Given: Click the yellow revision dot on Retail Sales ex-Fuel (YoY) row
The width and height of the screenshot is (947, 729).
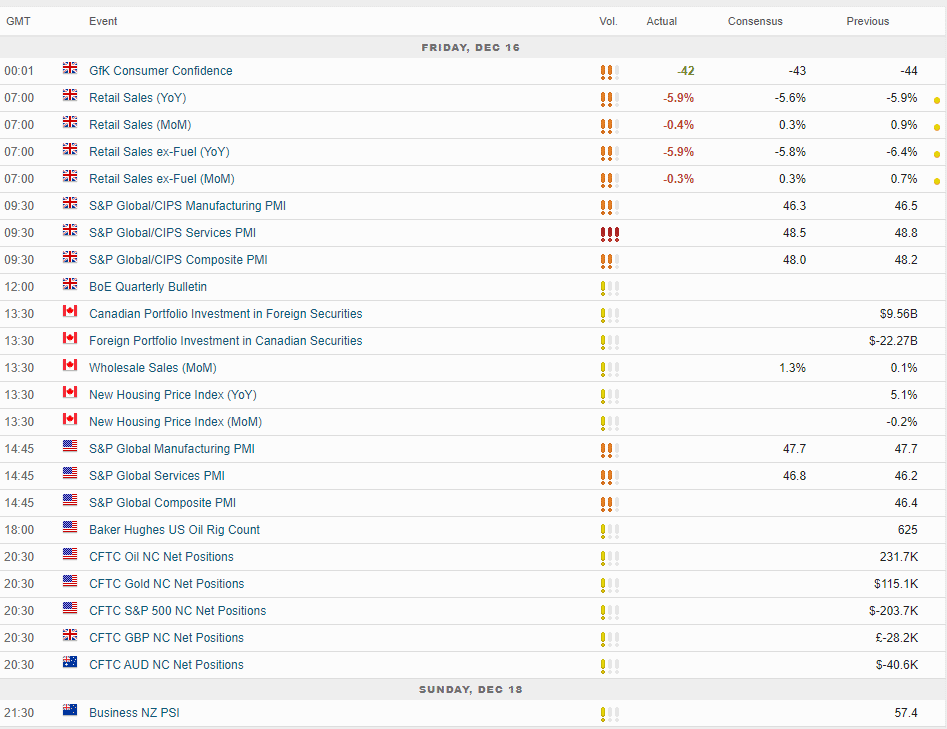Looking at the screenshot, I should tap(937, 155).
